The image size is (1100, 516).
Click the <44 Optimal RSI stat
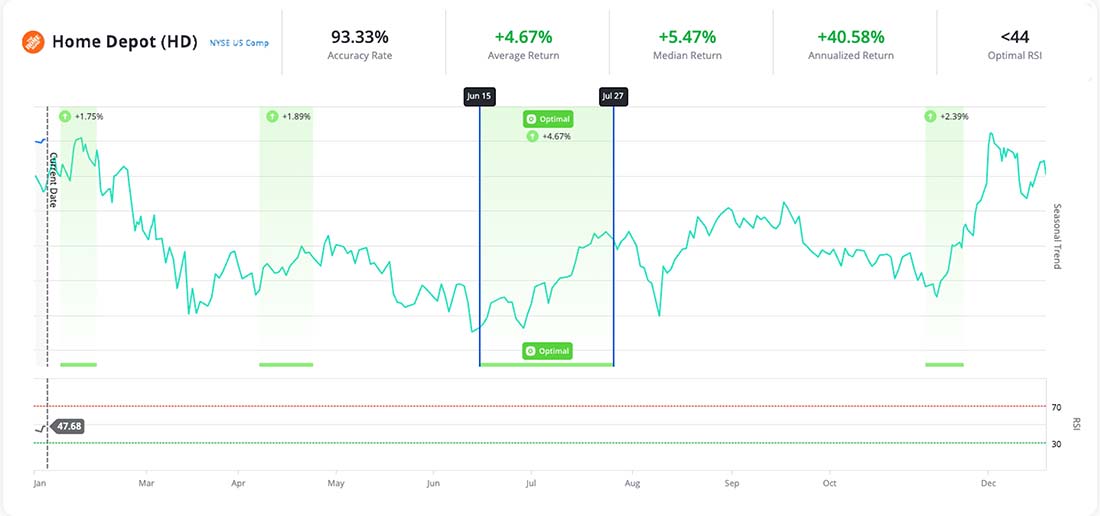tap(1014, 43)
